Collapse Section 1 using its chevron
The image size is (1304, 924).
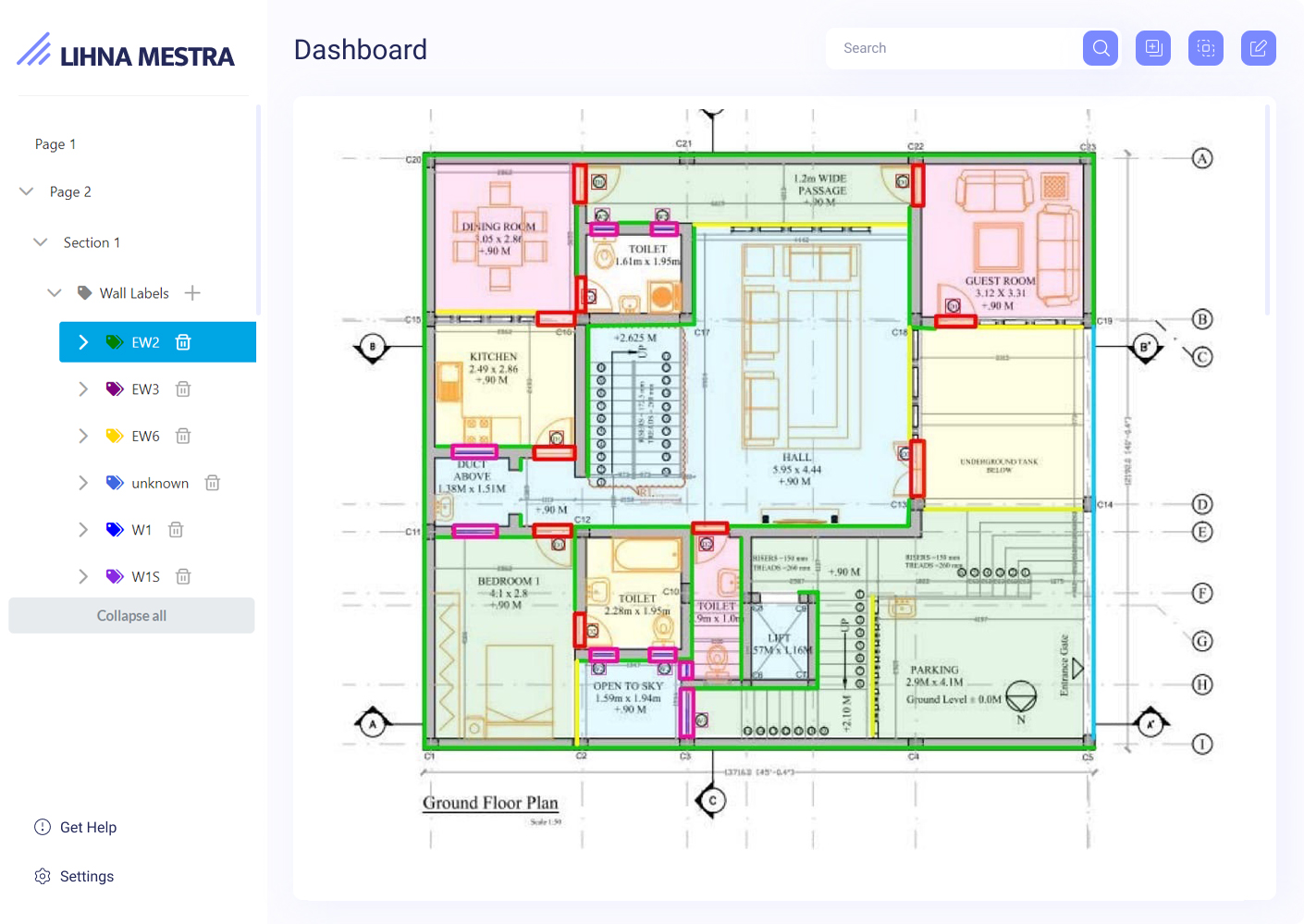(40, 241)
